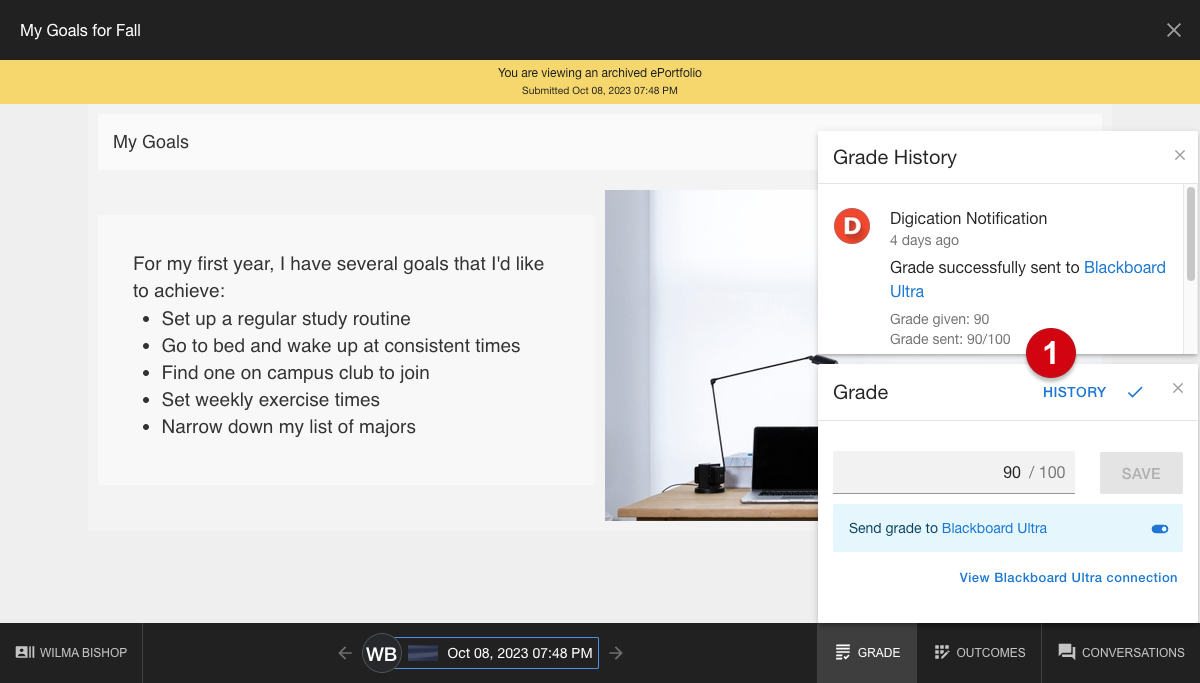
Task: Click the archived ePortfolio notice banner
Action: pyautogui.click(x=600, y=81)
